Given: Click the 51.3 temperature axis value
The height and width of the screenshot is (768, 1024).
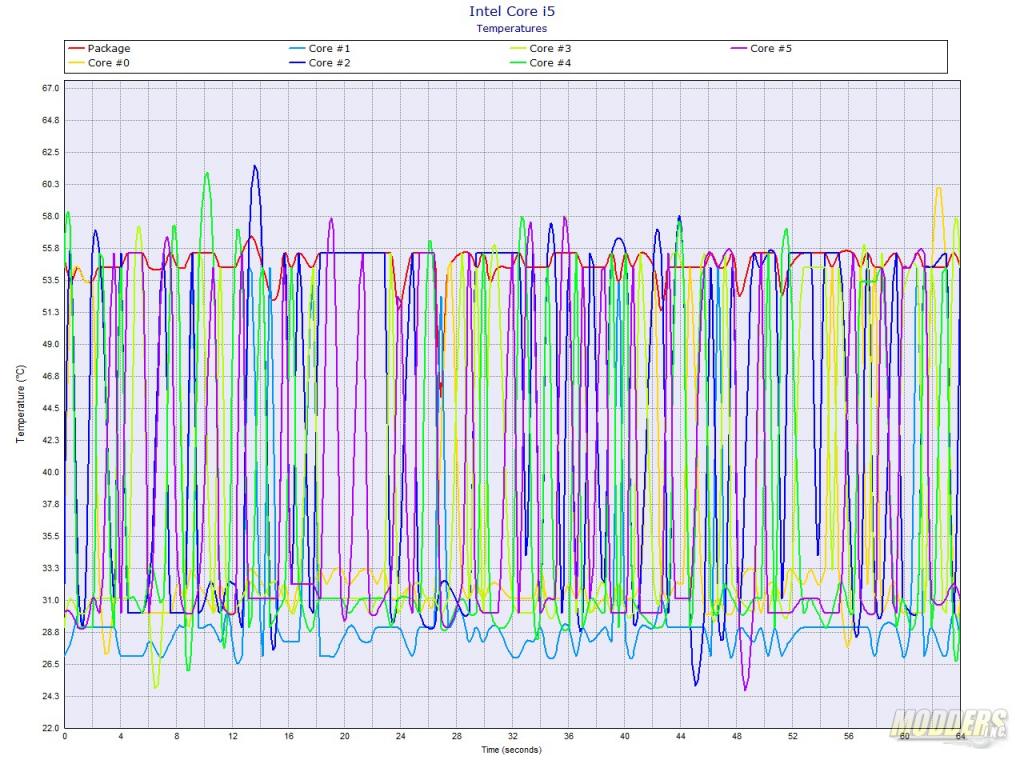Looking at the screenshot, I should coord(50,312).
